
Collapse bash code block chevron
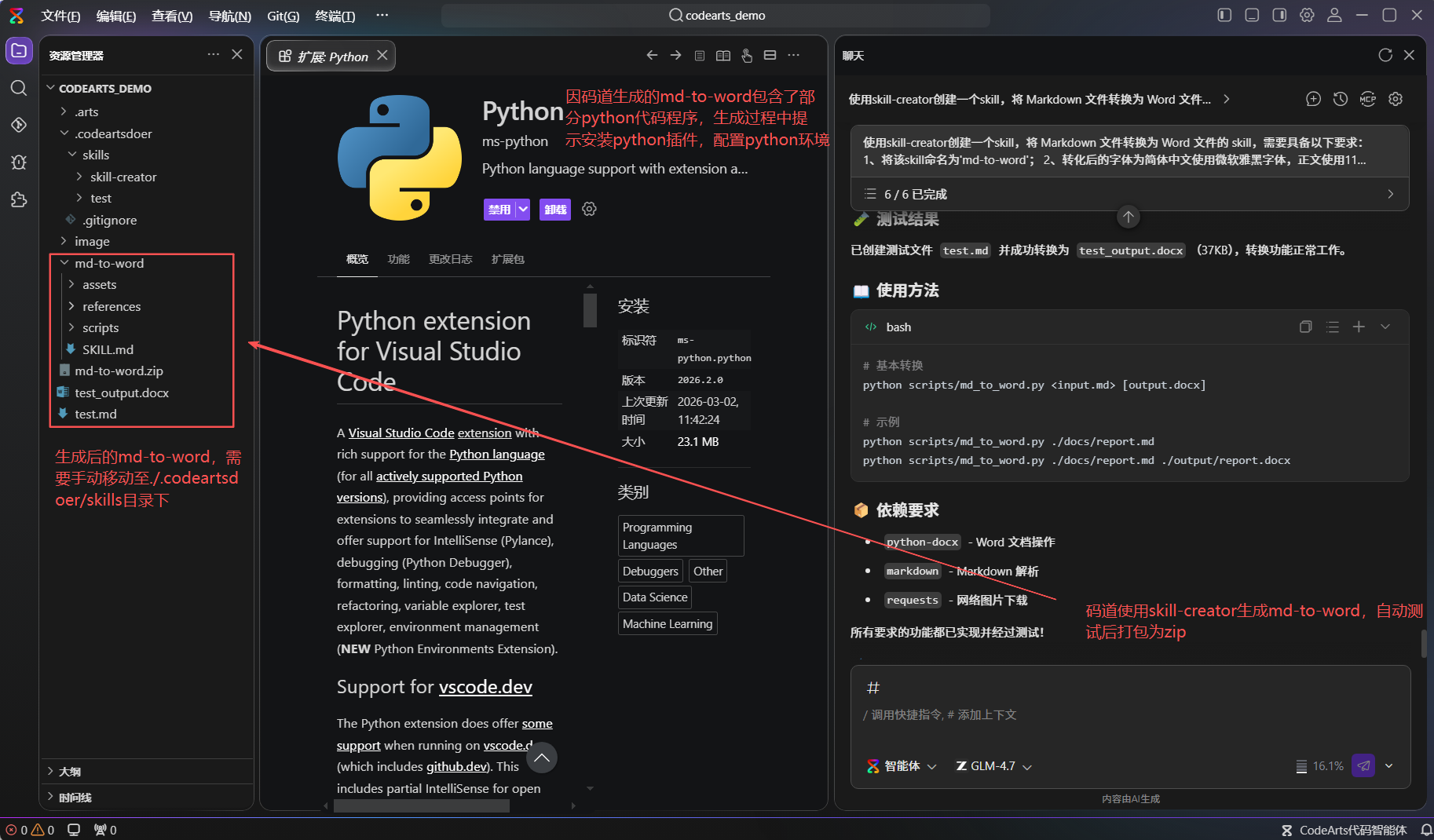[1385, 327]
